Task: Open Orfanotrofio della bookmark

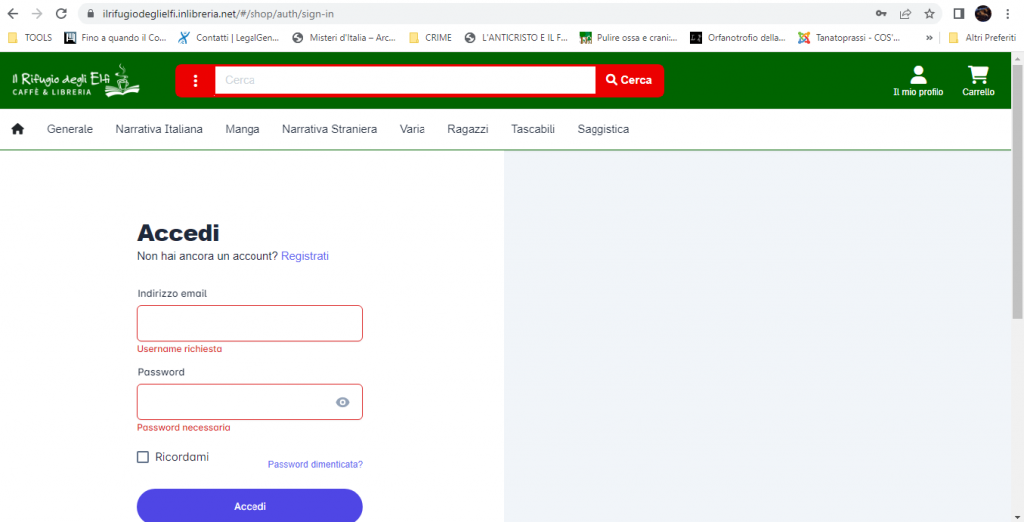Action: [738, 38]
